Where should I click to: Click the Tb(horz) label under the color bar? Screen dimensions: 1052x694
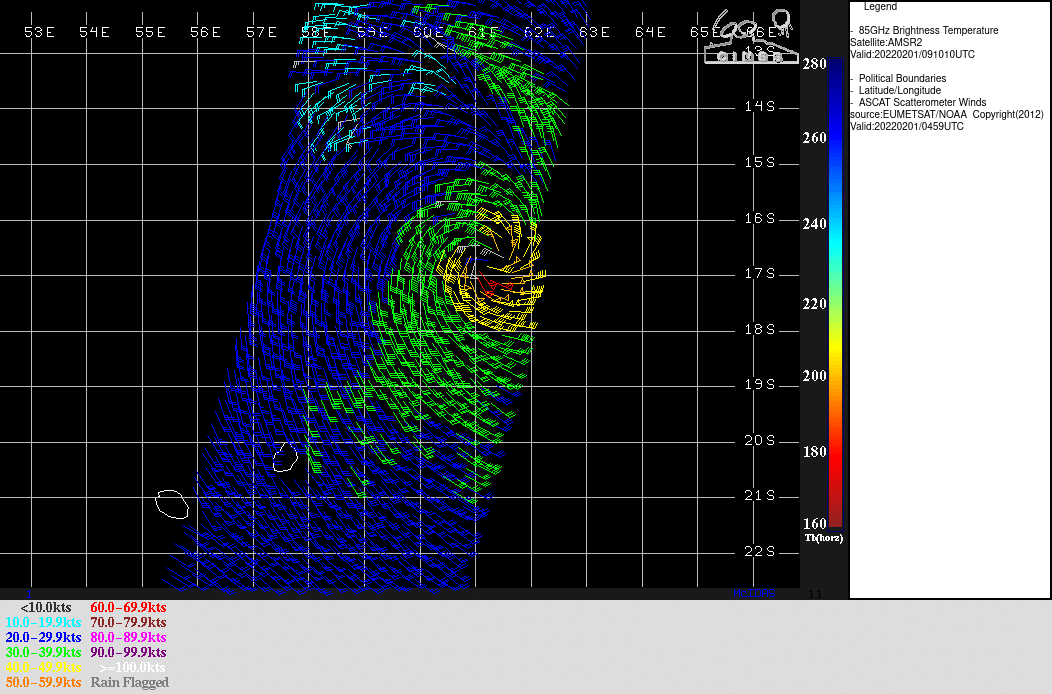(824, 538)
